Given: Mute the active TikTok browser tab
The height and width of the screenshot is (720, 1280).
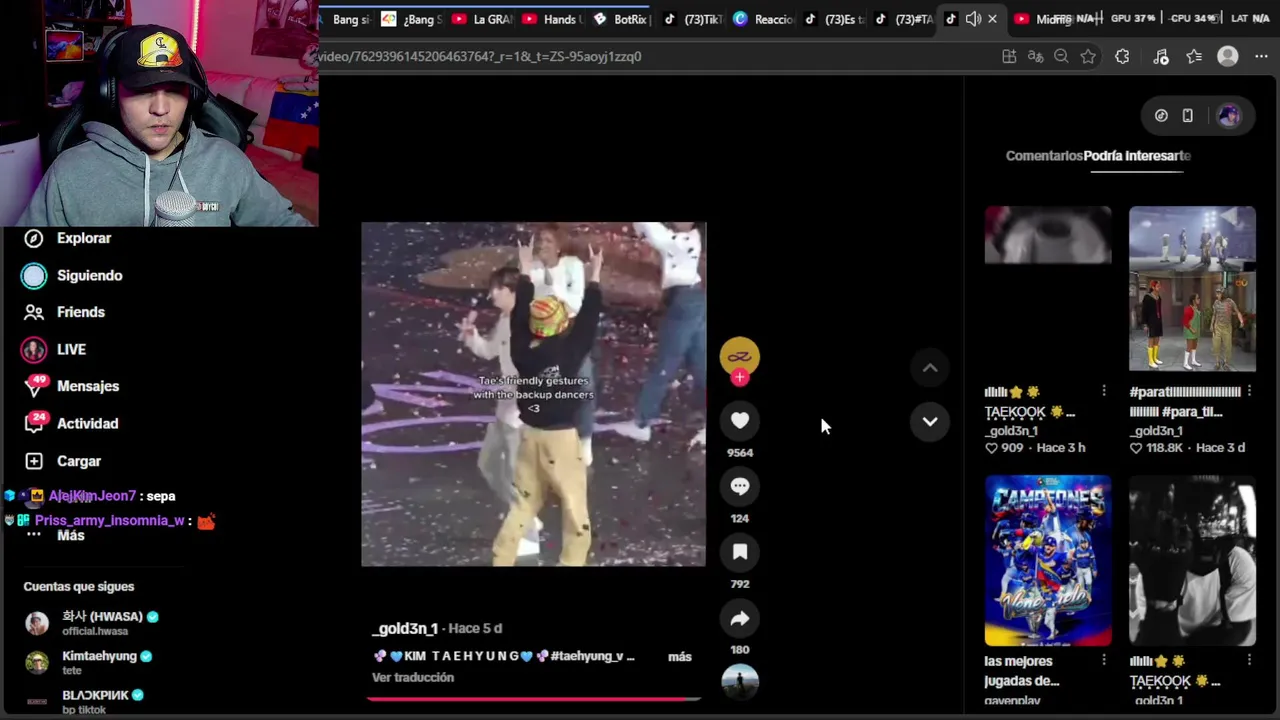Looking at the screenshot, I should pyautogui.click(x=973, y=19).
